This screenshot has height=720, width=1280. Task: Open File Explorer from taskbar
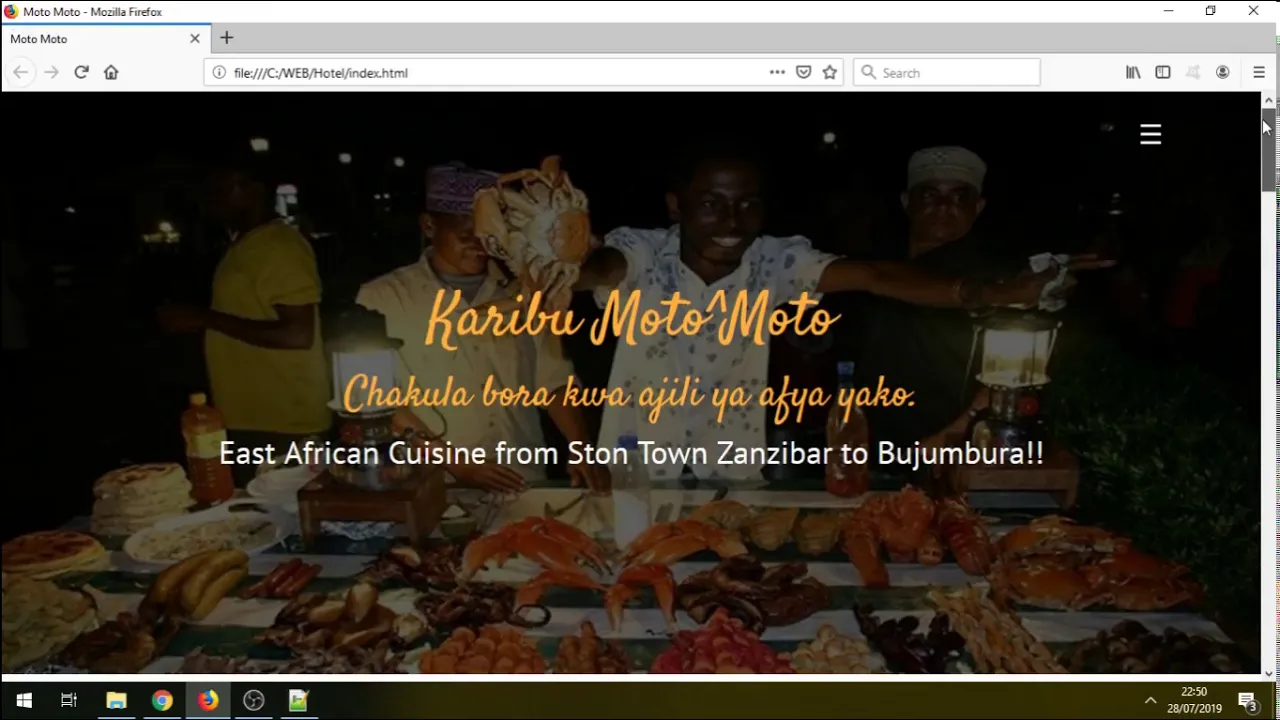click(116, 700)
